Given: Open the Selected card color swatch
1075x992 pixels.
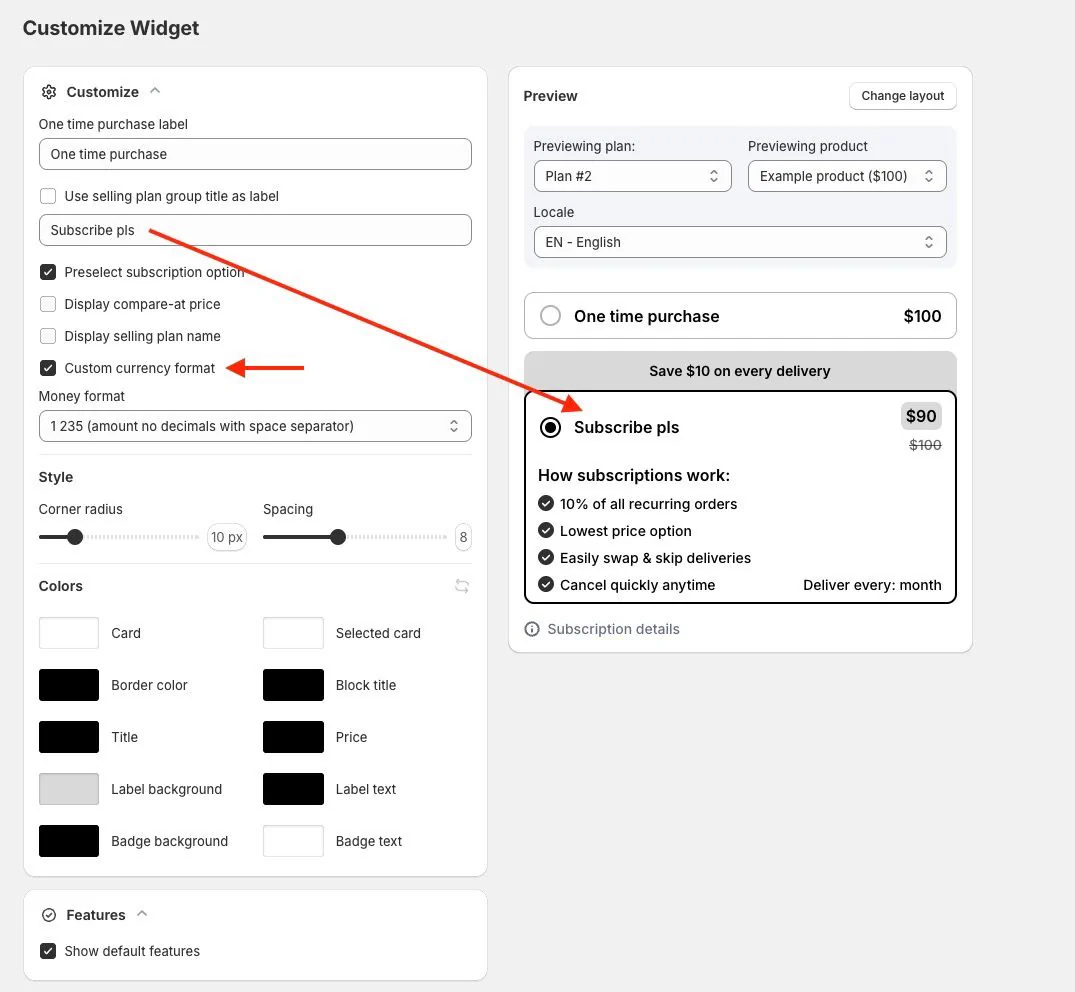Looking at the screenshot, I should [x=293, y=633].
